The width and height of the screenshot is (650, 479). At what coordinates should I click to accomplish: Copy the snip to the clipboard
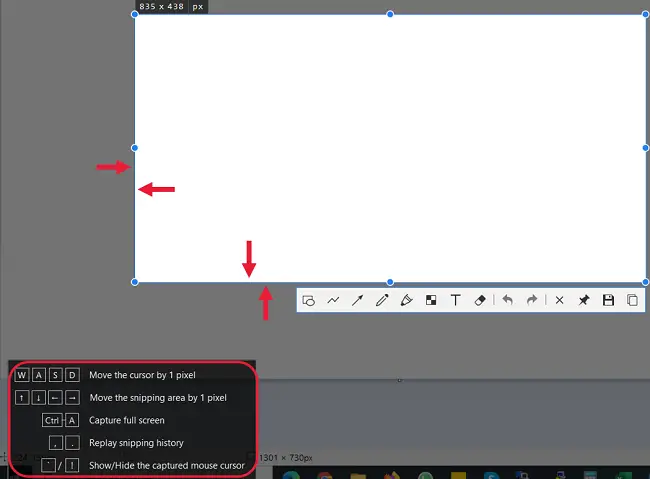[x=632, y=300]
